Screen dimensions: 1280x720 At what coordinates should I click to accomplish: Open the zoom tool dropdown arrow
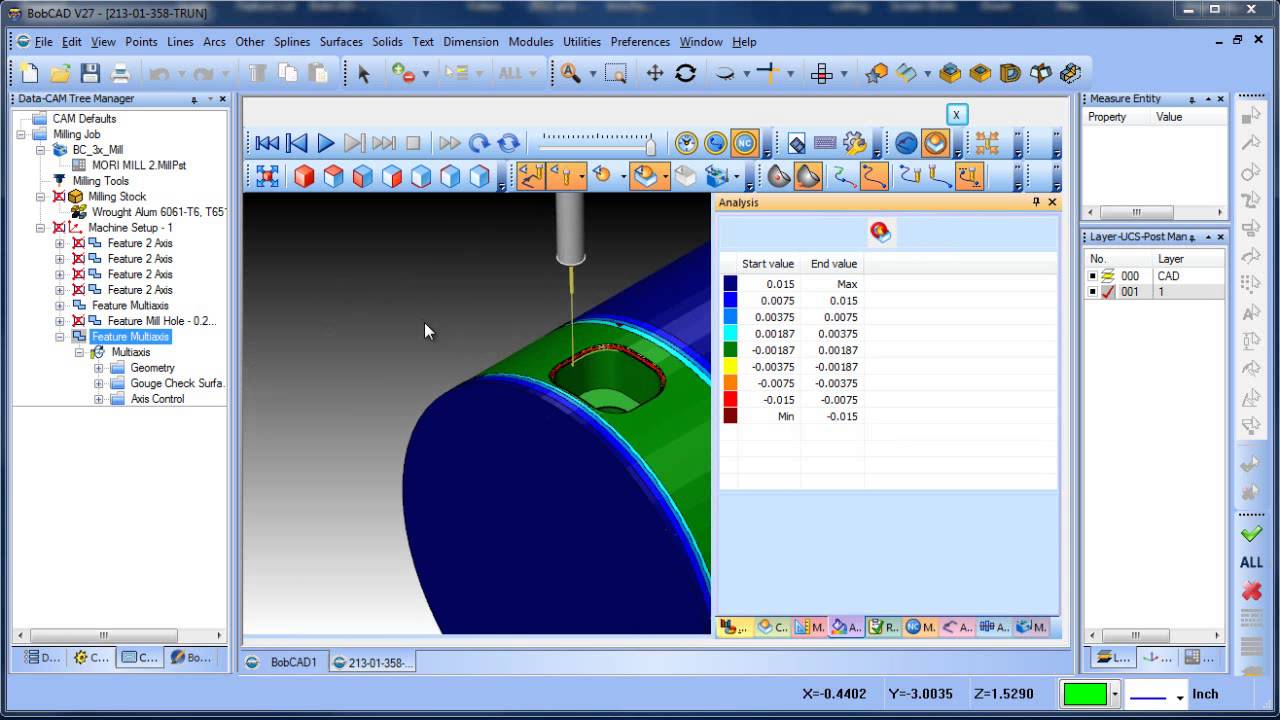click(592, 74)
